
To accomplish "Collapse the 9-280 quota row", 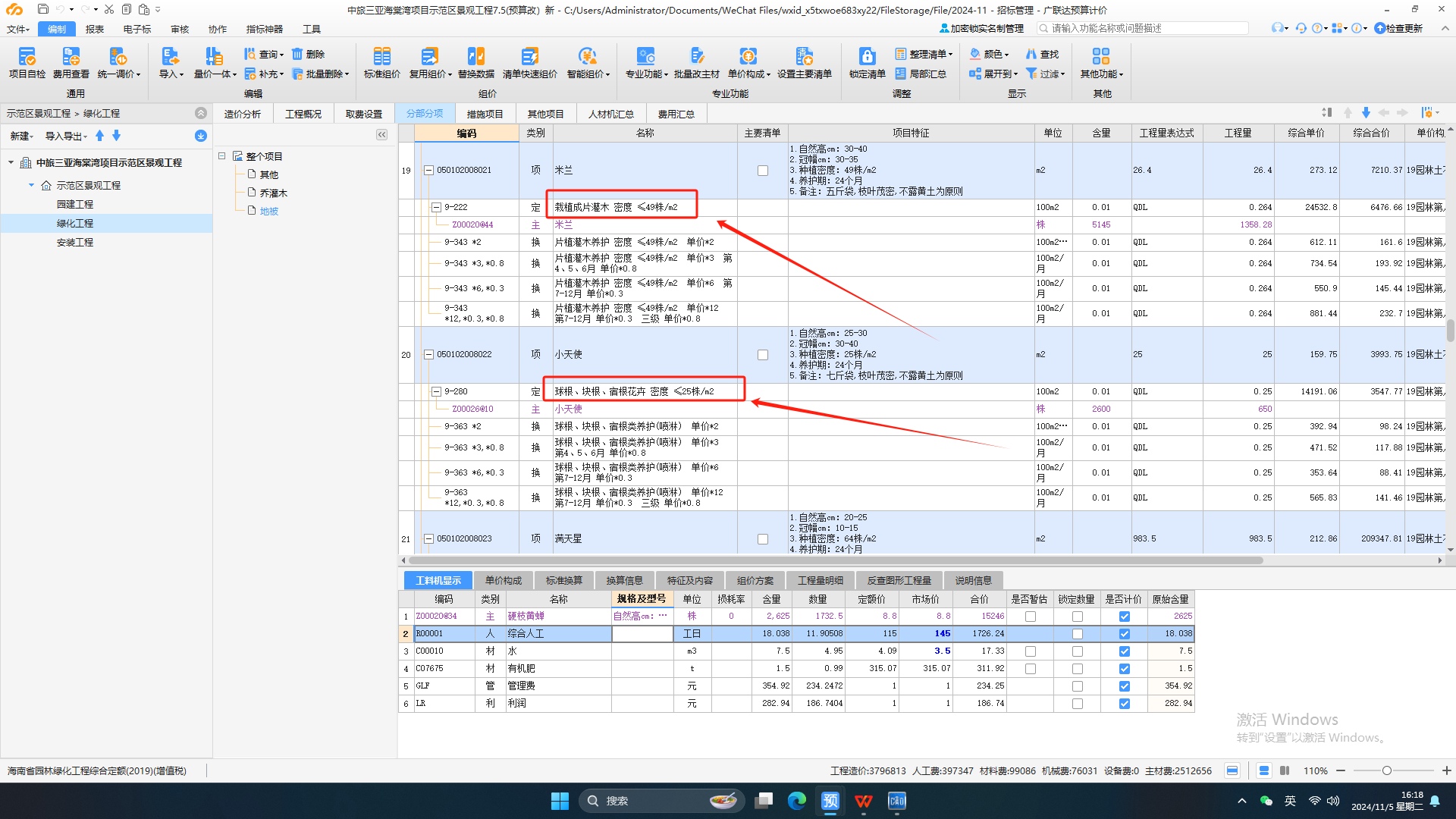I will (436, 392).
